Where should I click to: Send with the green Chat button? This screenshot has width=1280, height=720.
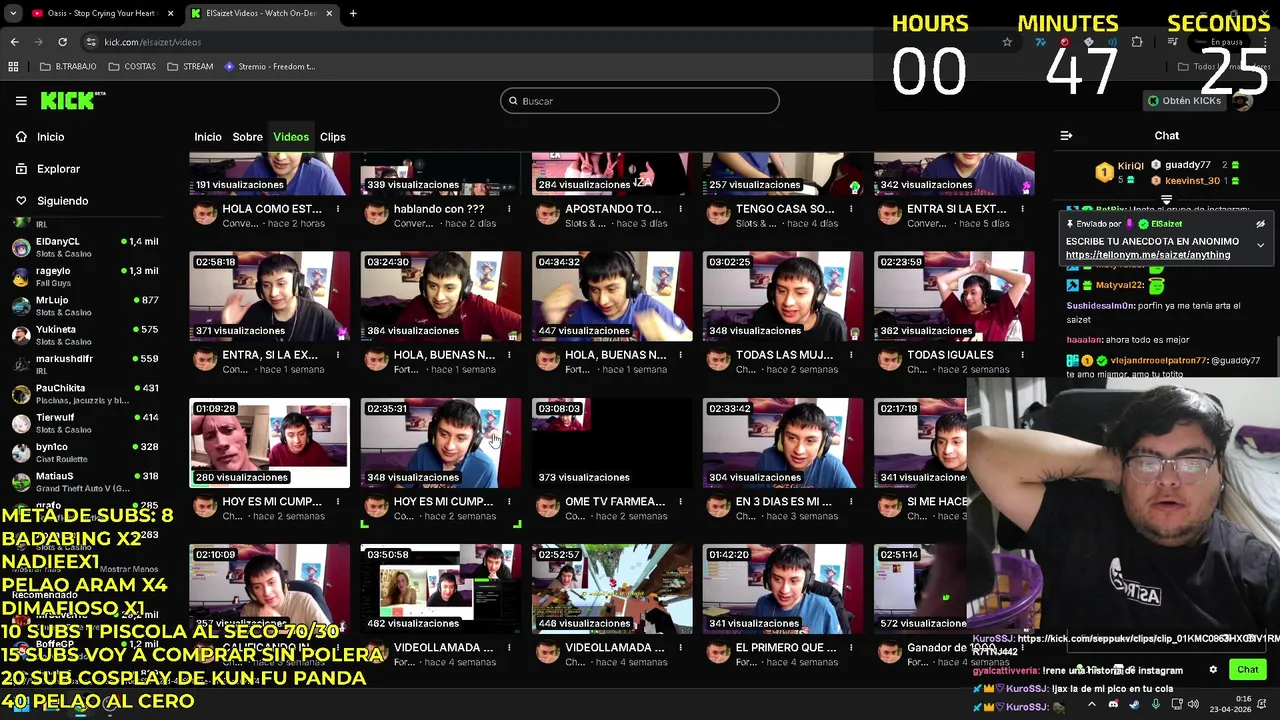coord(1248,670)
